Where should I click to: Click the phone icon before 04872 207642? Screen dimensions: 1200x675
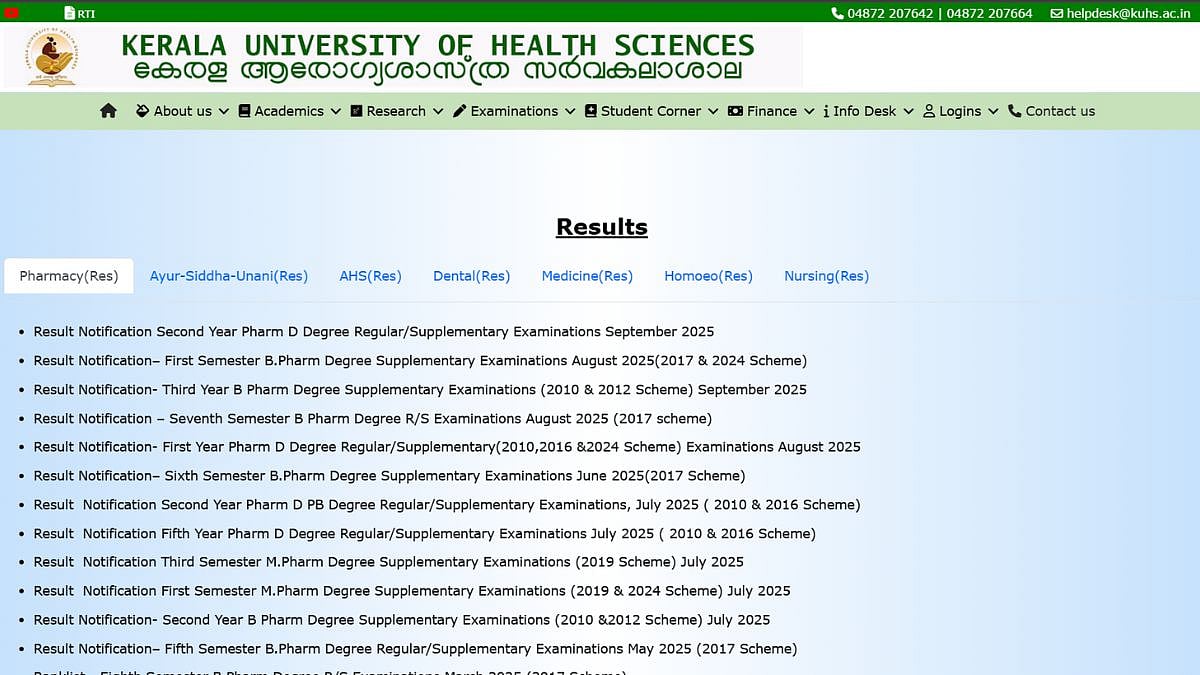coord(840,13)
